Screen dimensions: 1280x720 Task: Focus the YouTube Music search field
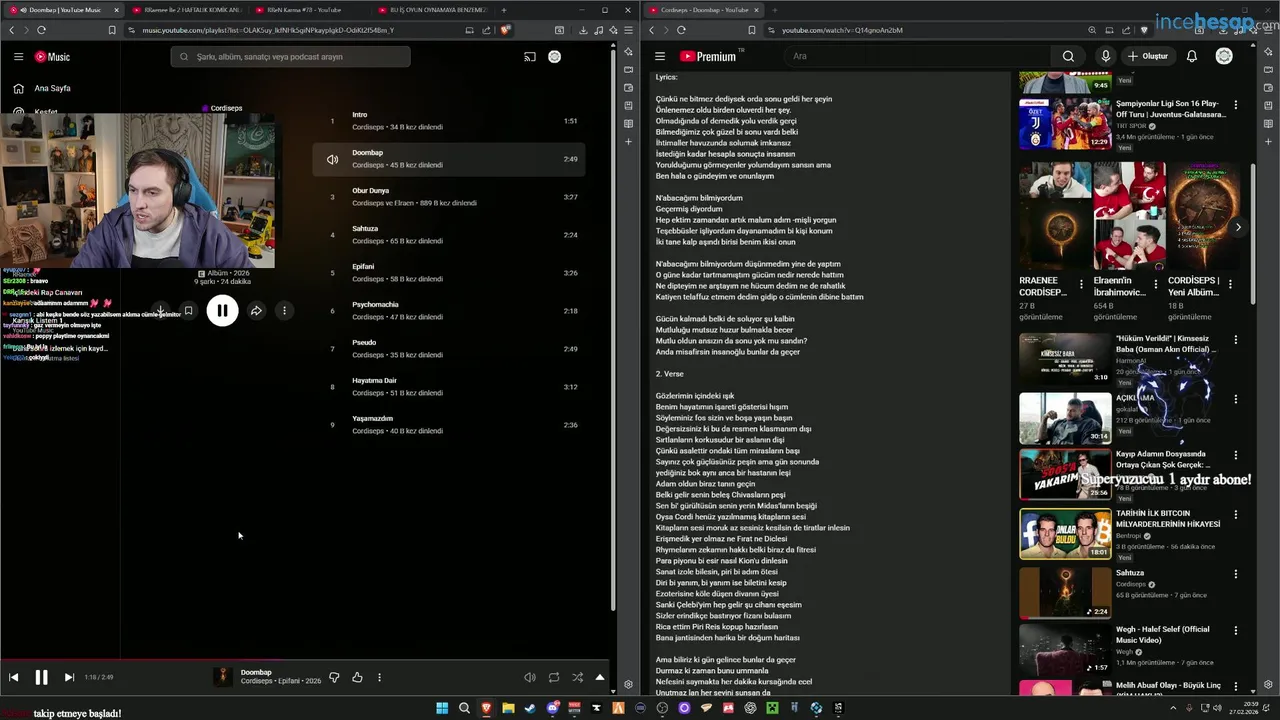290,57
